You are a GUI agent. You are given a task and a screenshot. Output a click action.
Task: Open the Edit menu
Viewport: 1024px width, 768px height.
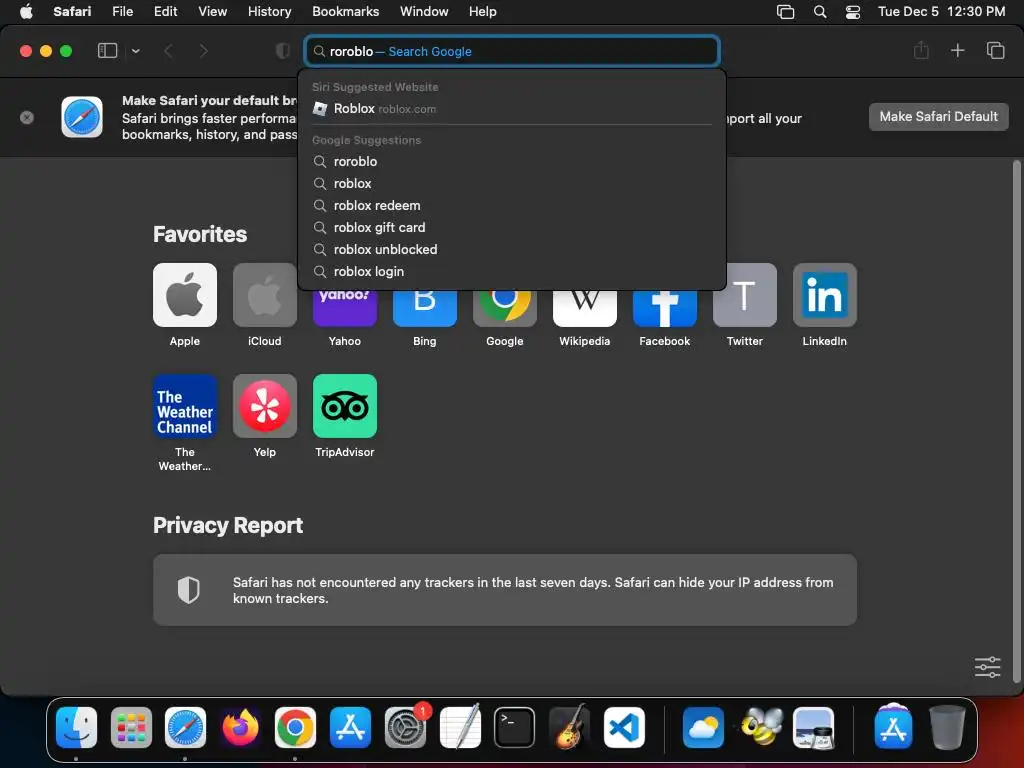[165, 11]
